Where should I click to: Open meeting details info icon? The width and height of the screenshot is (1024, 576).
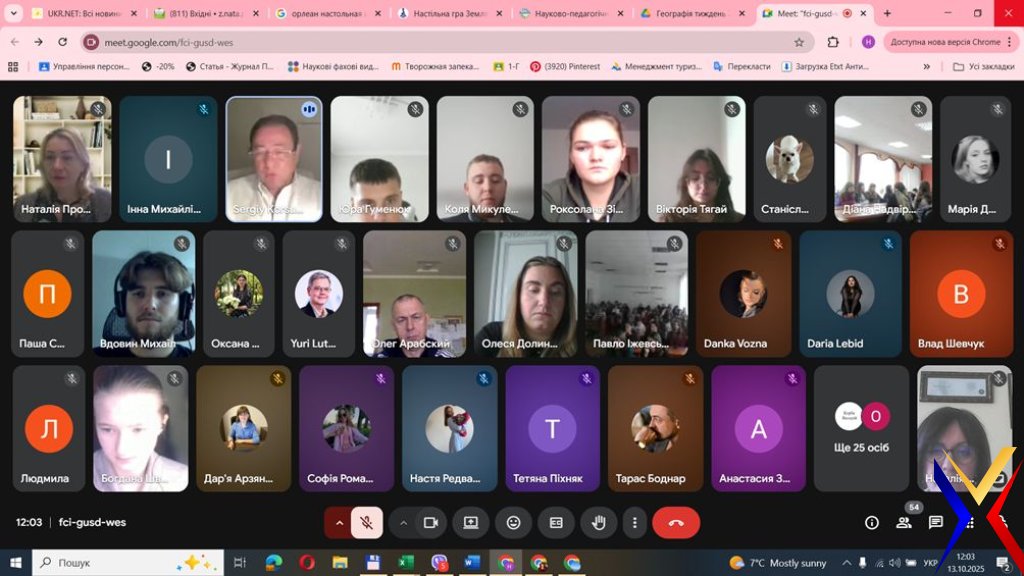[871, 522]
